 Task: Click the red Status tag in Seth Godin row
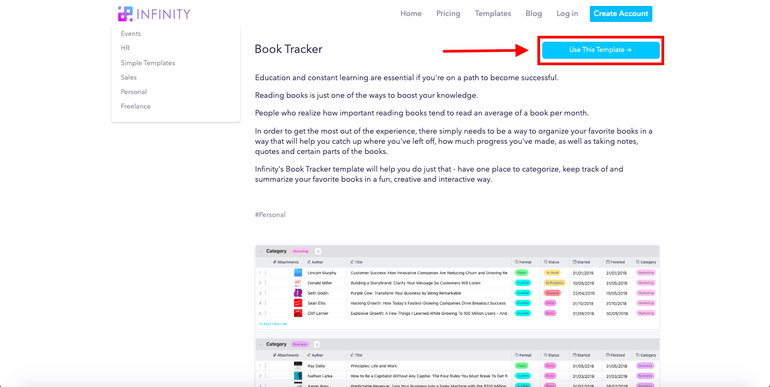click(552, 293)
